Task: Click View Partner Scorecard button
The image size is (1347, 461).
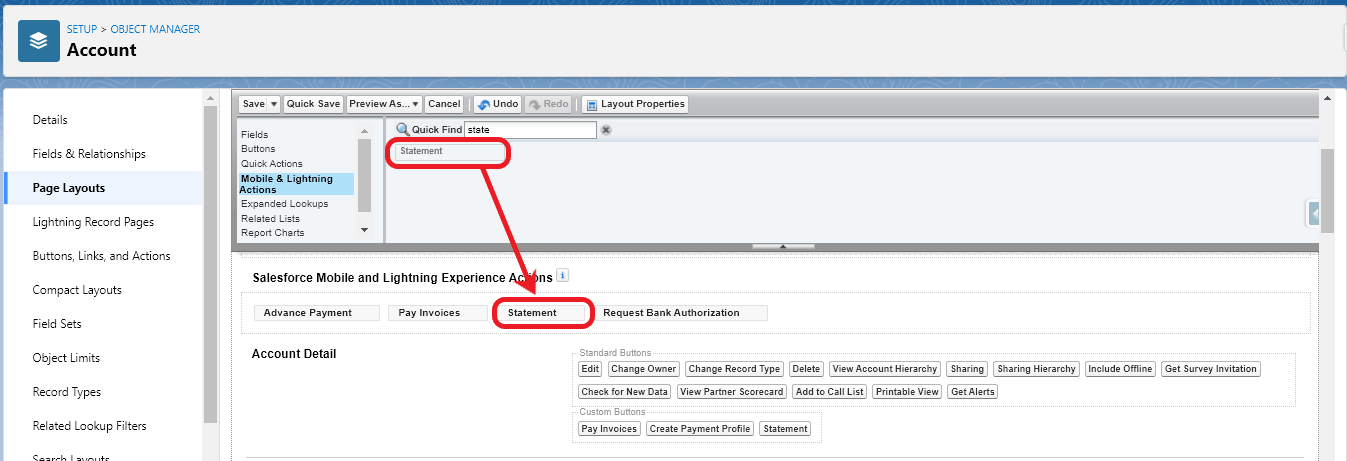Action: (732, 392)
